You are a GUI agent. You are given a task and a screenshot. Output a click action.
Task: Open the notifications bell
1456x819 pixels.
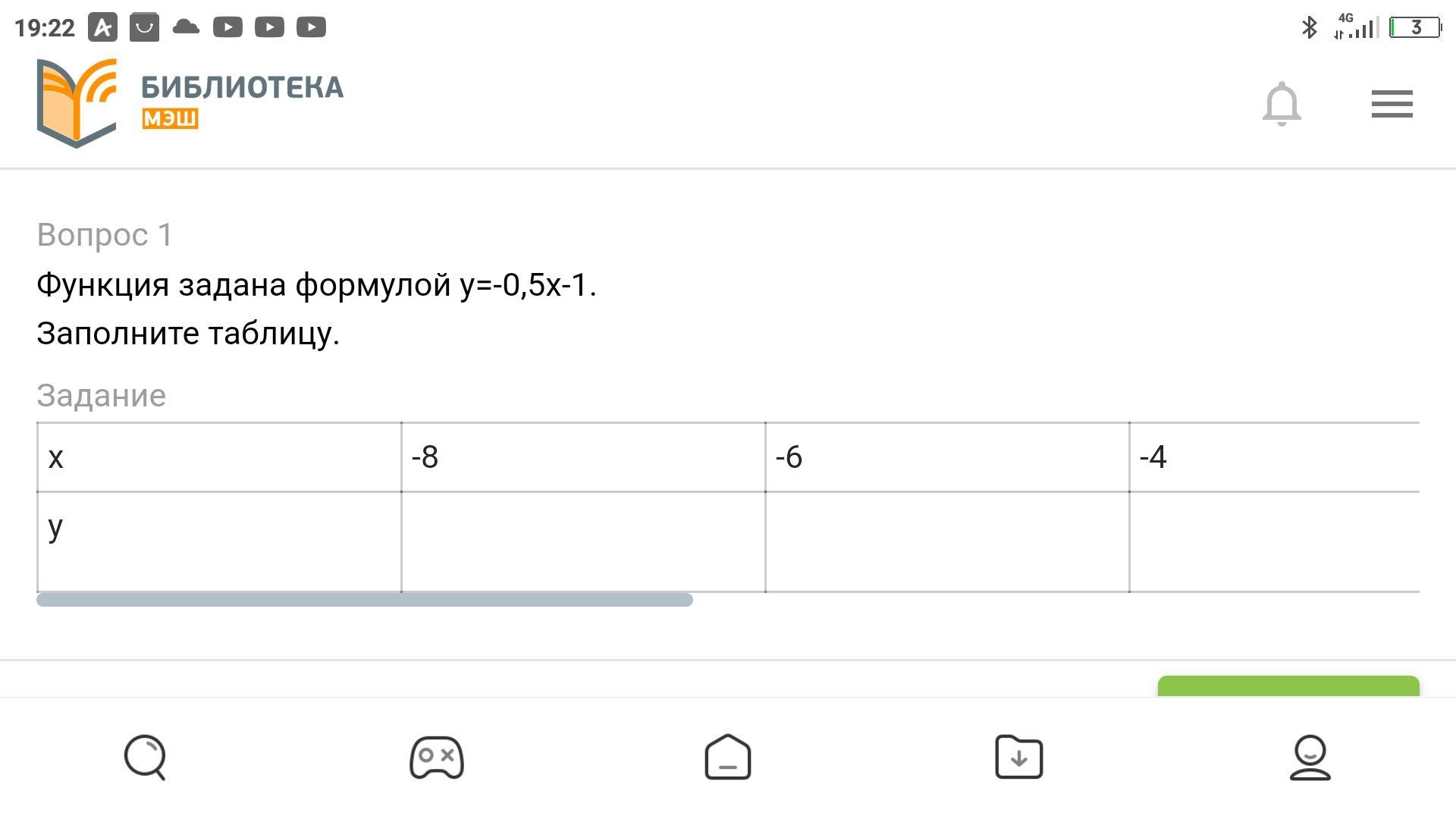(1282, 104)
